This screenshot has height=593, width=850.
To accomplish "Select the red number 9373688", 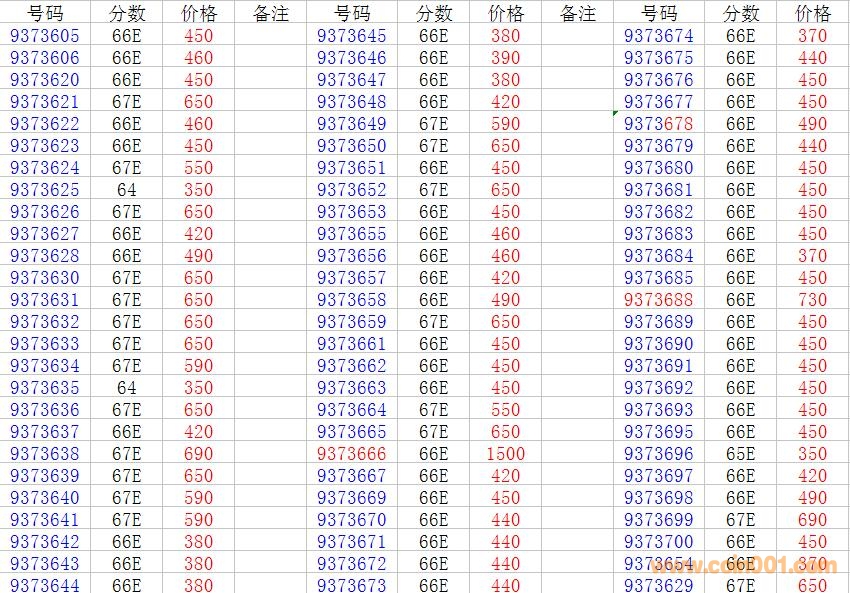I will [x=658, y=300].
